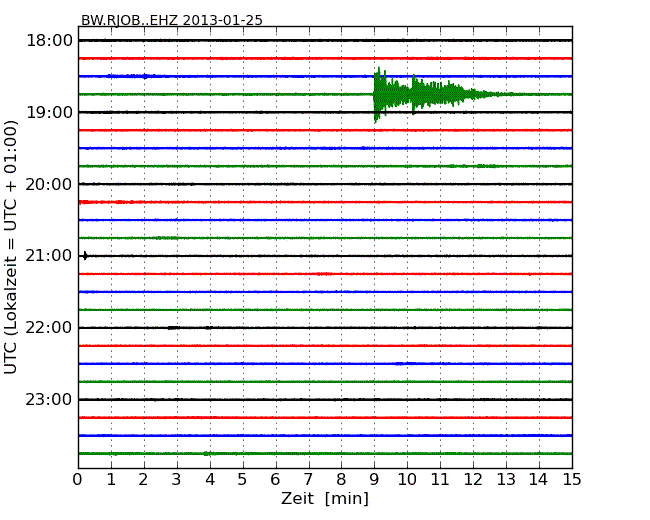
Task: Click x-axis tick label 3
Action: pyautogui.click(x=177, y=479)
